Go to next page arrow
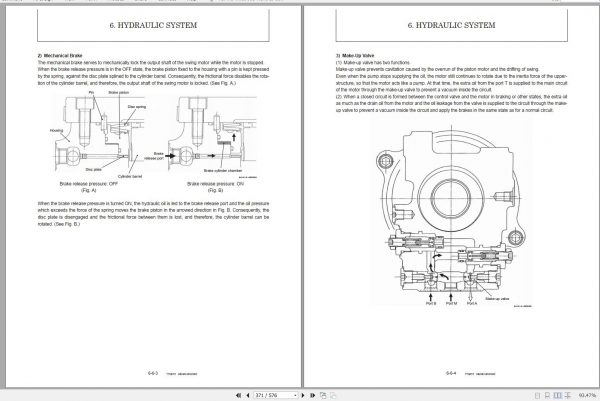 point(303,395)
